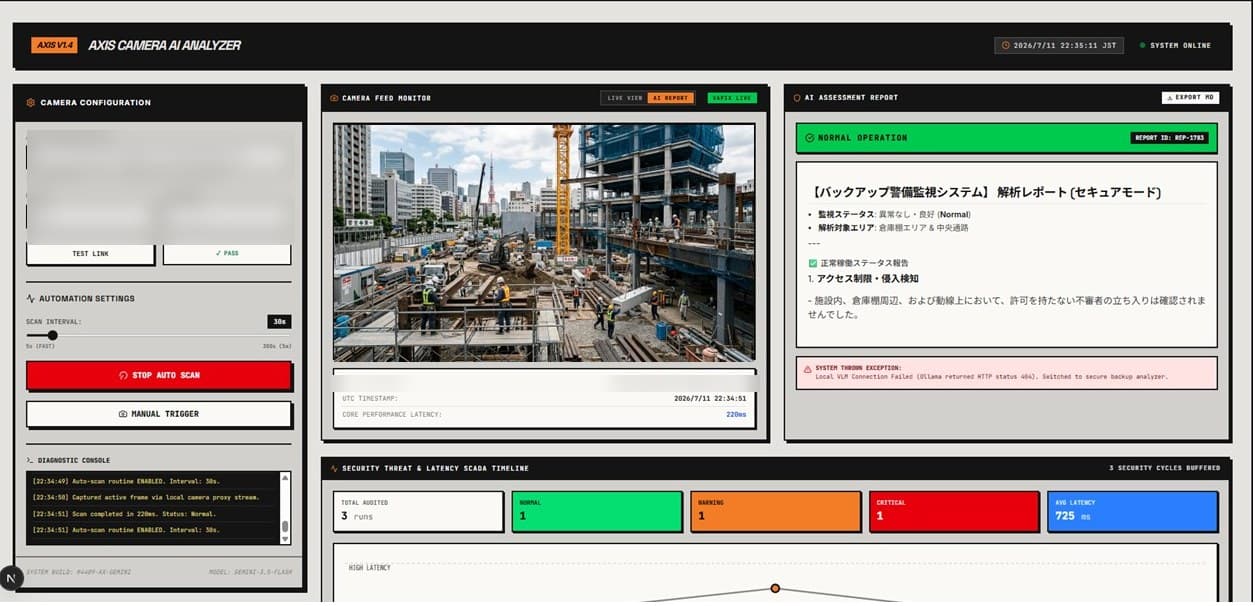The height and width of the screenshot is (606, 1255).
Task: Click the orange Warning count card
Action: pyautogui.click(x=775, y=511)
